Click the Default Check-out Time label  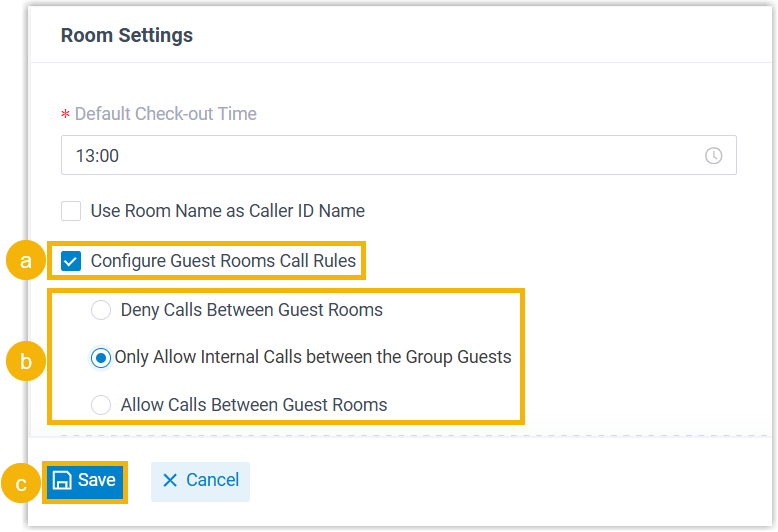165,114
